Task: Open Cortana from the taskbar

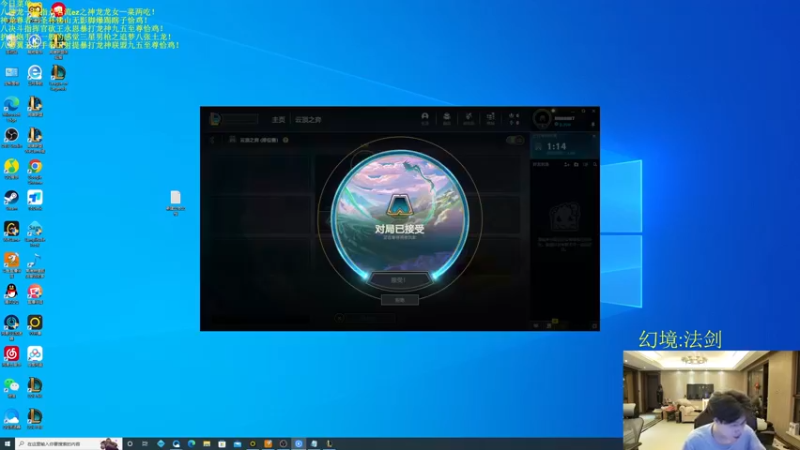Action: click(130, 444)
